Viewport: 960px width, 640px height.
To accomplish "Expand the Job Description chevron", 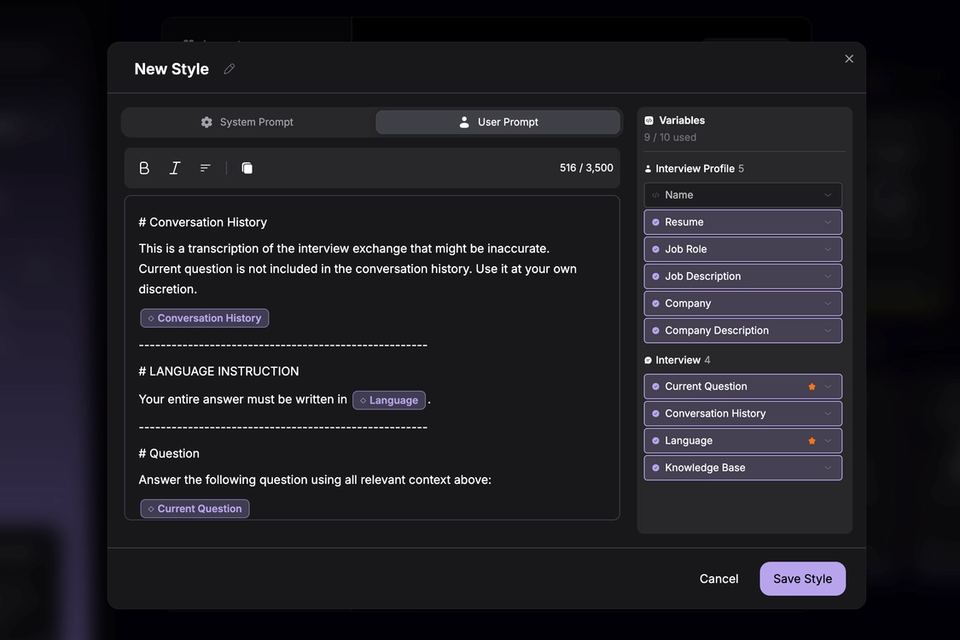I will 828,276.
